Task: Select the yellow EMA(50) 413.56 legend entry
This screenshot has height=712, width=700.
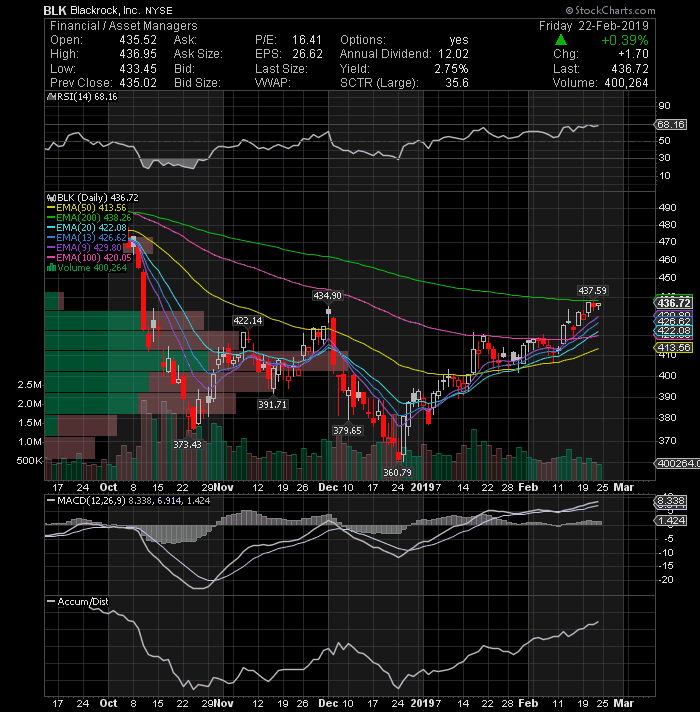Action: (87, 208)
